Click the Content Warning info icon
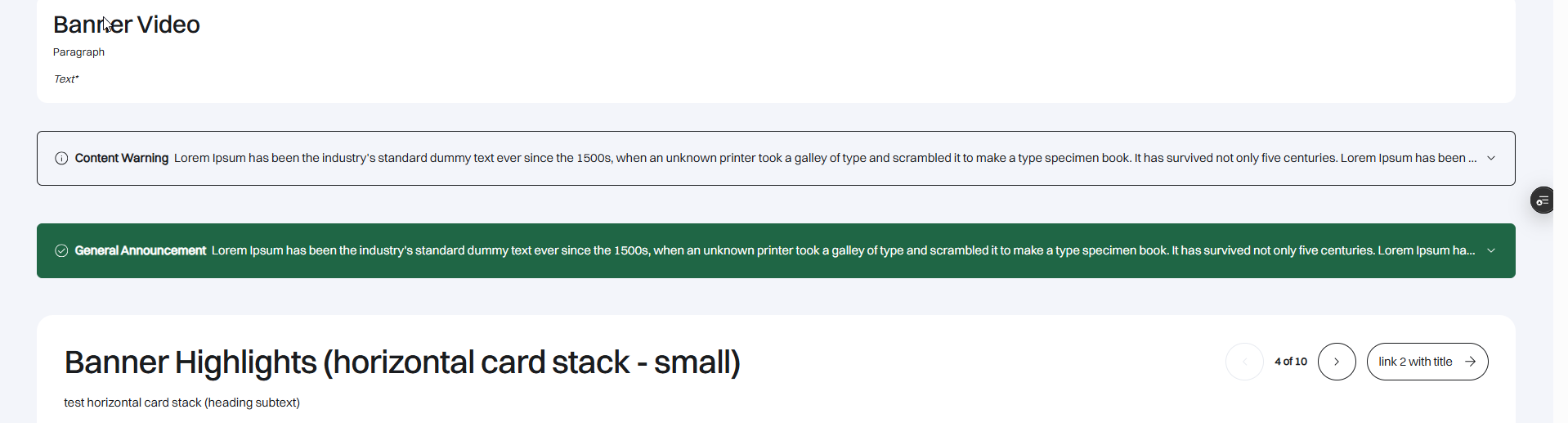Image resolution: width=1568 pixels, height=423 pixels. [61, 159]
